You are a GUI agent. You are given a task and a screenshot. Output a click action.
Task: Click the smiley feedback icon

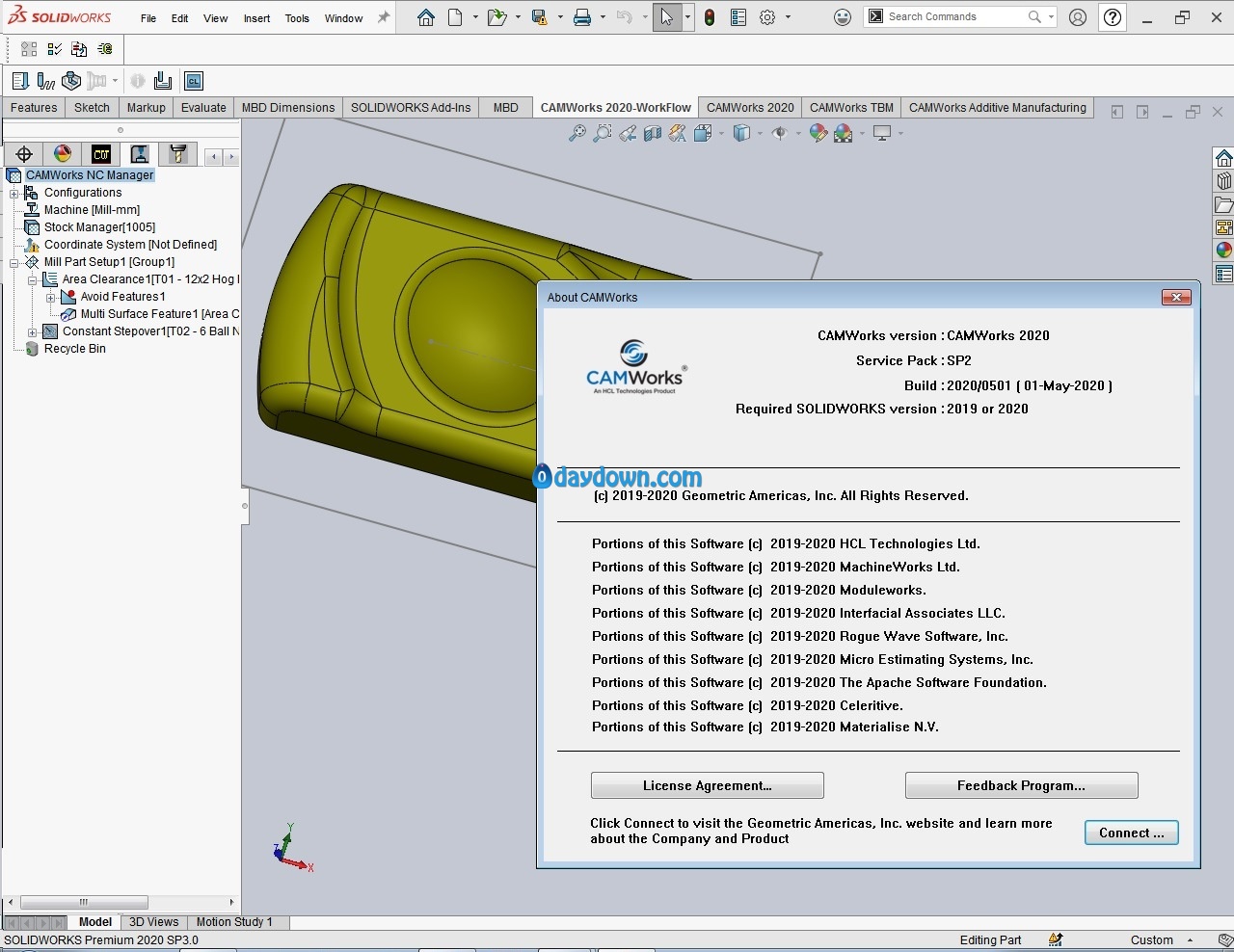(x=843, y=17)
